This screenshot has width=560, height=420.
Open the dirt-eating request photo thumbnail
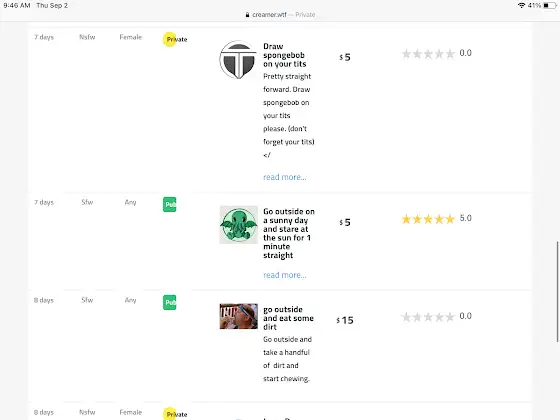(x=239, y=316)
